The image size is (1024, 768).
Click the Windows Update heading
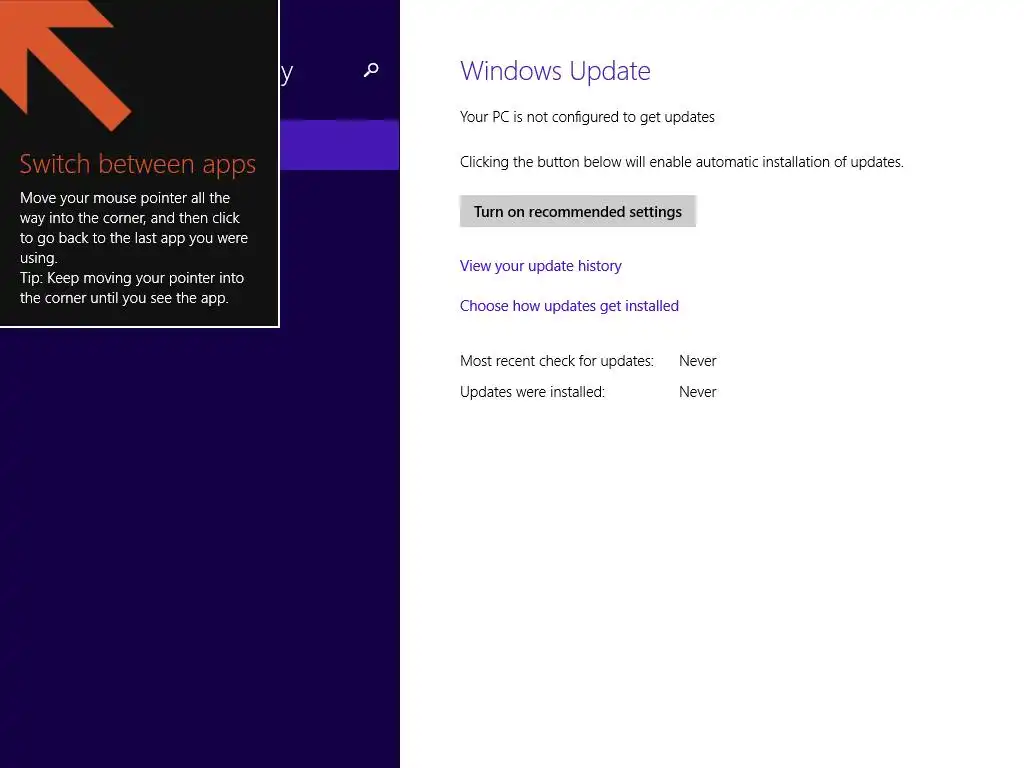tap(555, 71)
